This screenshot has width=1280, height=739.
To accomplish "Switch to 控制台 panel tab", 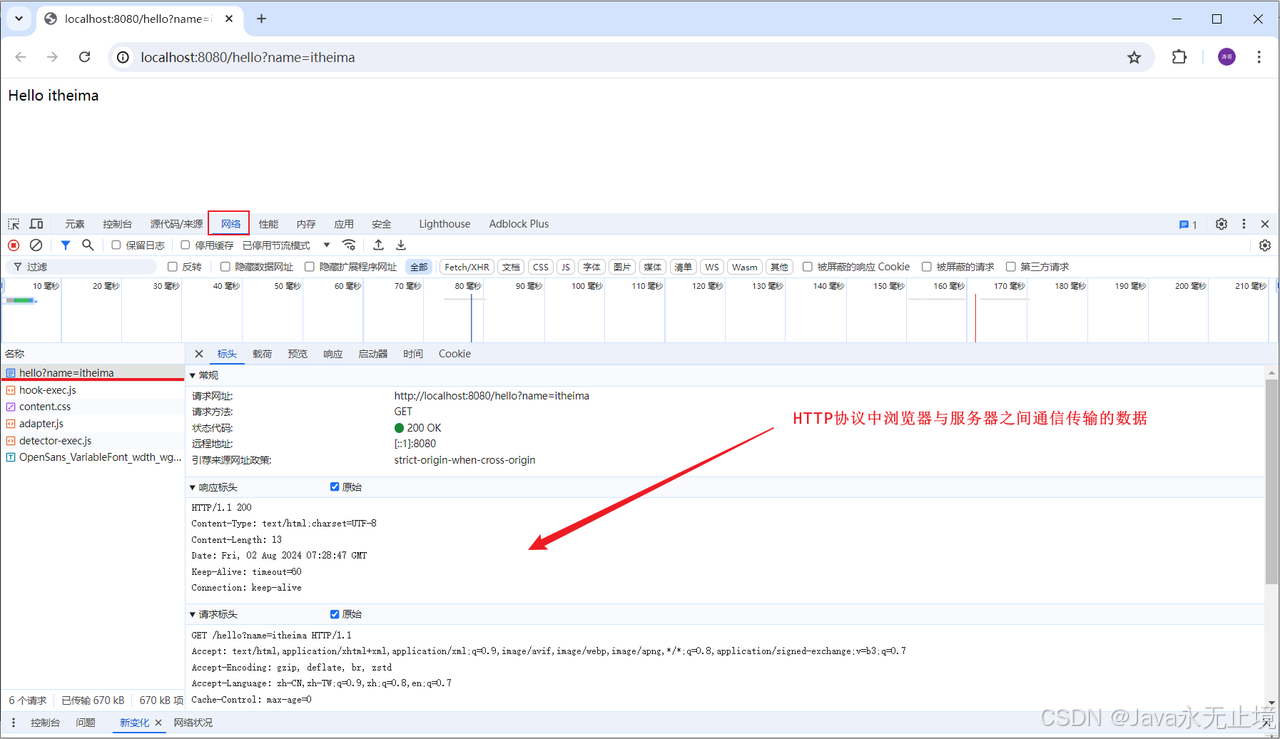I will point(117,224).
